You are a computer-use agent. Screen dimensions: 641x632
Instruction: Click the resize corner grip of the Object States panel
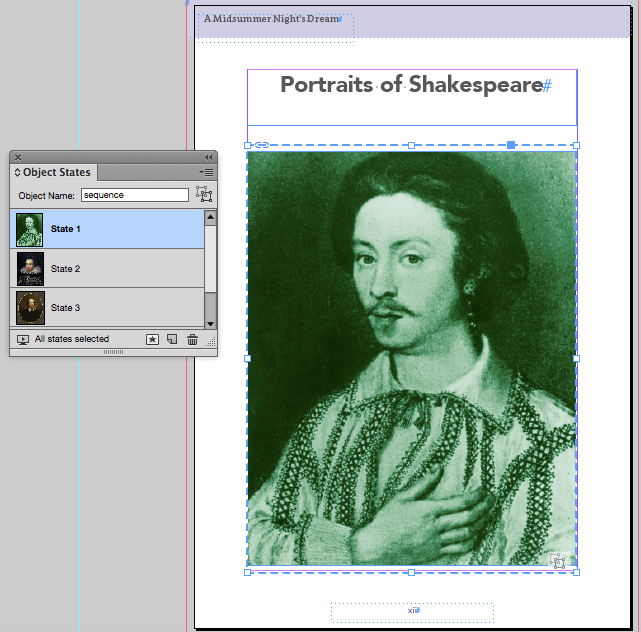pos(211,342)
